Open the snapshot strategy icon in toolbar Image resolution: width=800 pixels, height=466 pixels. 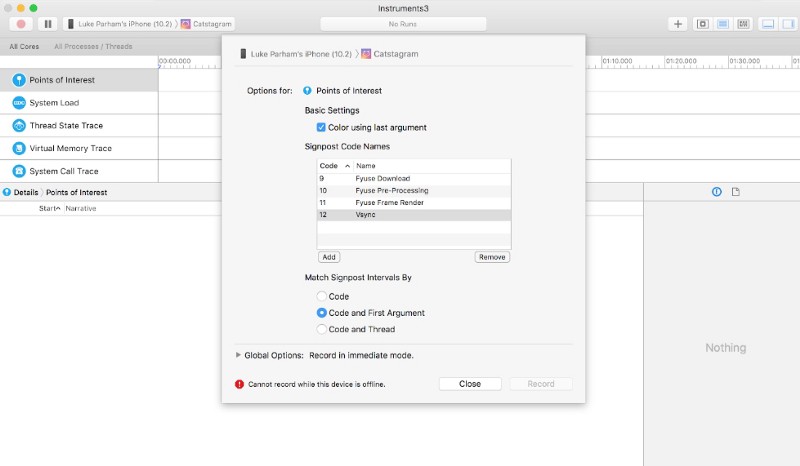pos(703,24)
